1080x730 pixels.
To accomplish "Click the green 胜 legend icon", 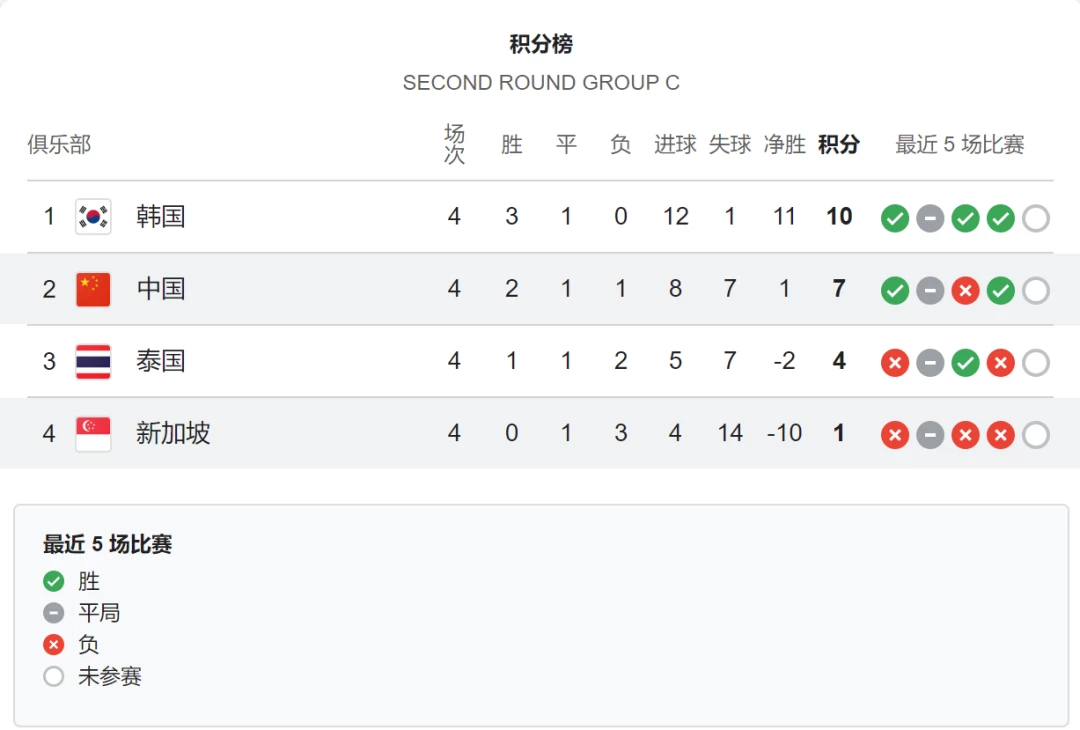I will coord(54,581).
